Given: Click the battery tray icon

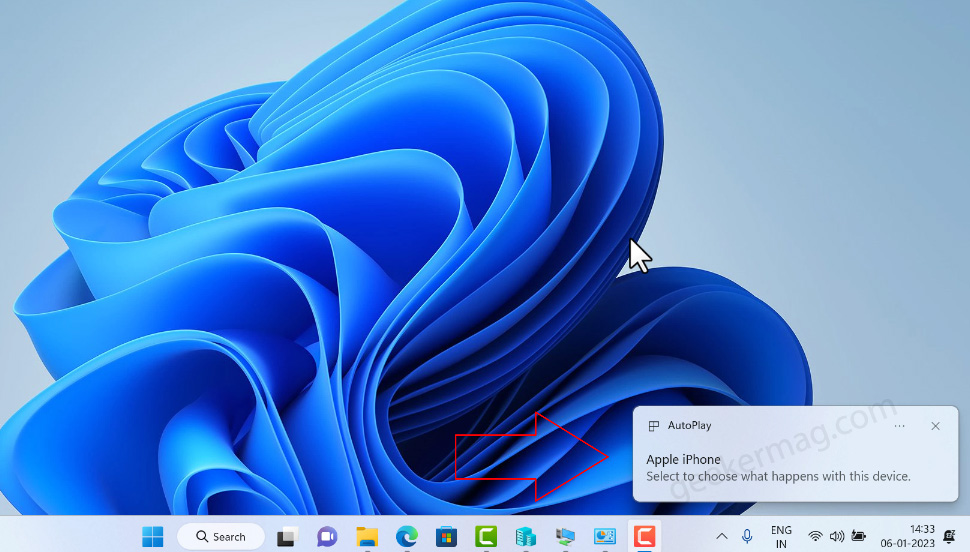Looking at the screenshot, I should click(859, 536).
